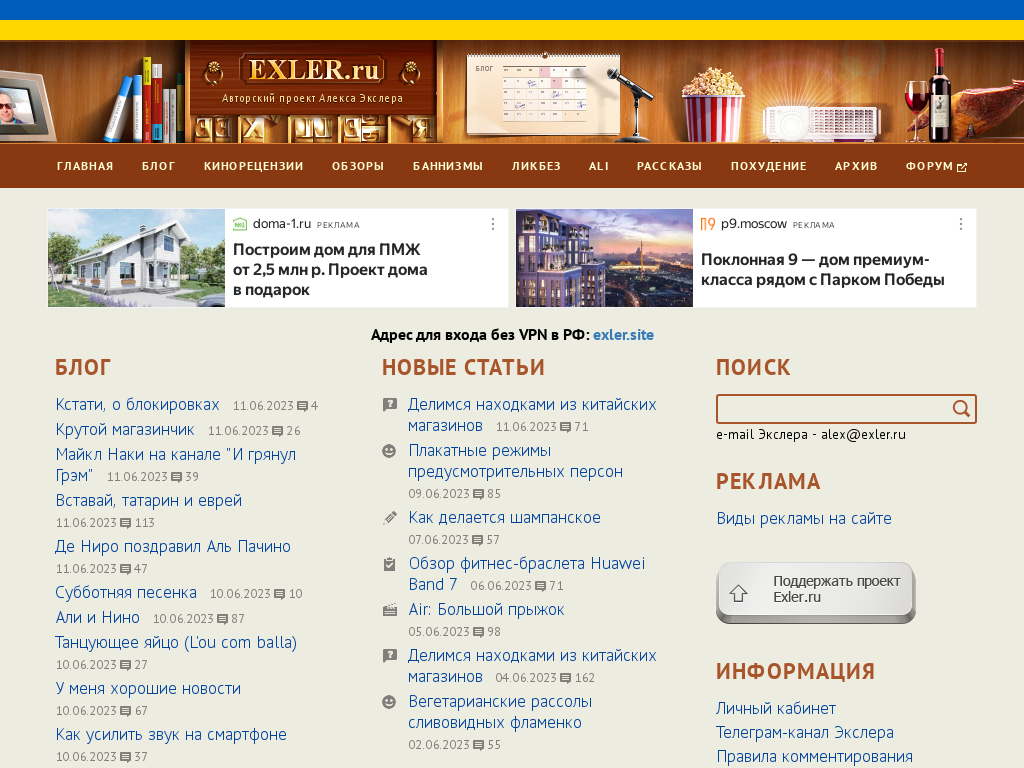
Task: Open 'Майкл Наки на канале' post
Action: 176,465
